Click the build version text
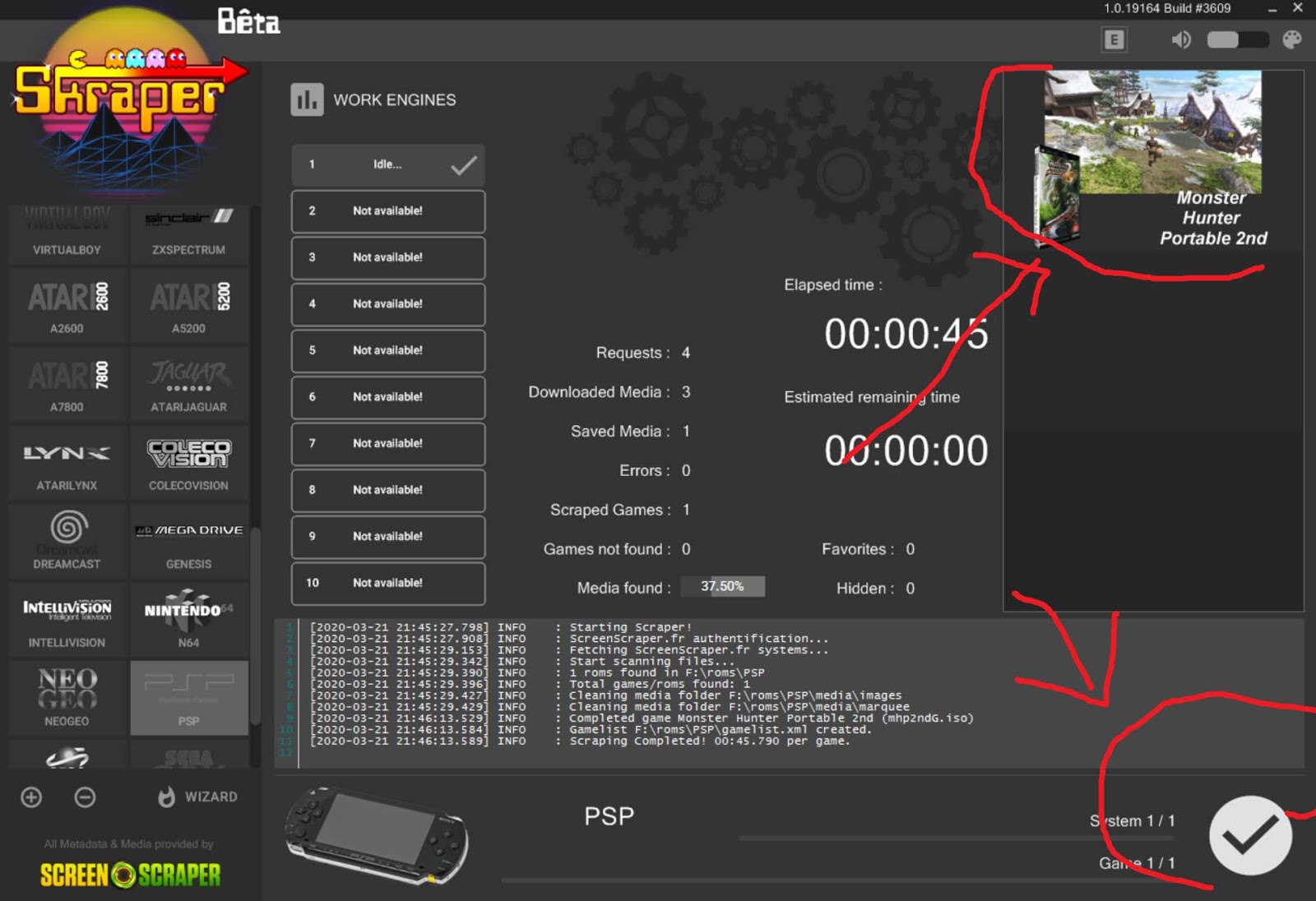Screen dimensions: 1316x901 pyautogui.click(x=1167, y=8)
